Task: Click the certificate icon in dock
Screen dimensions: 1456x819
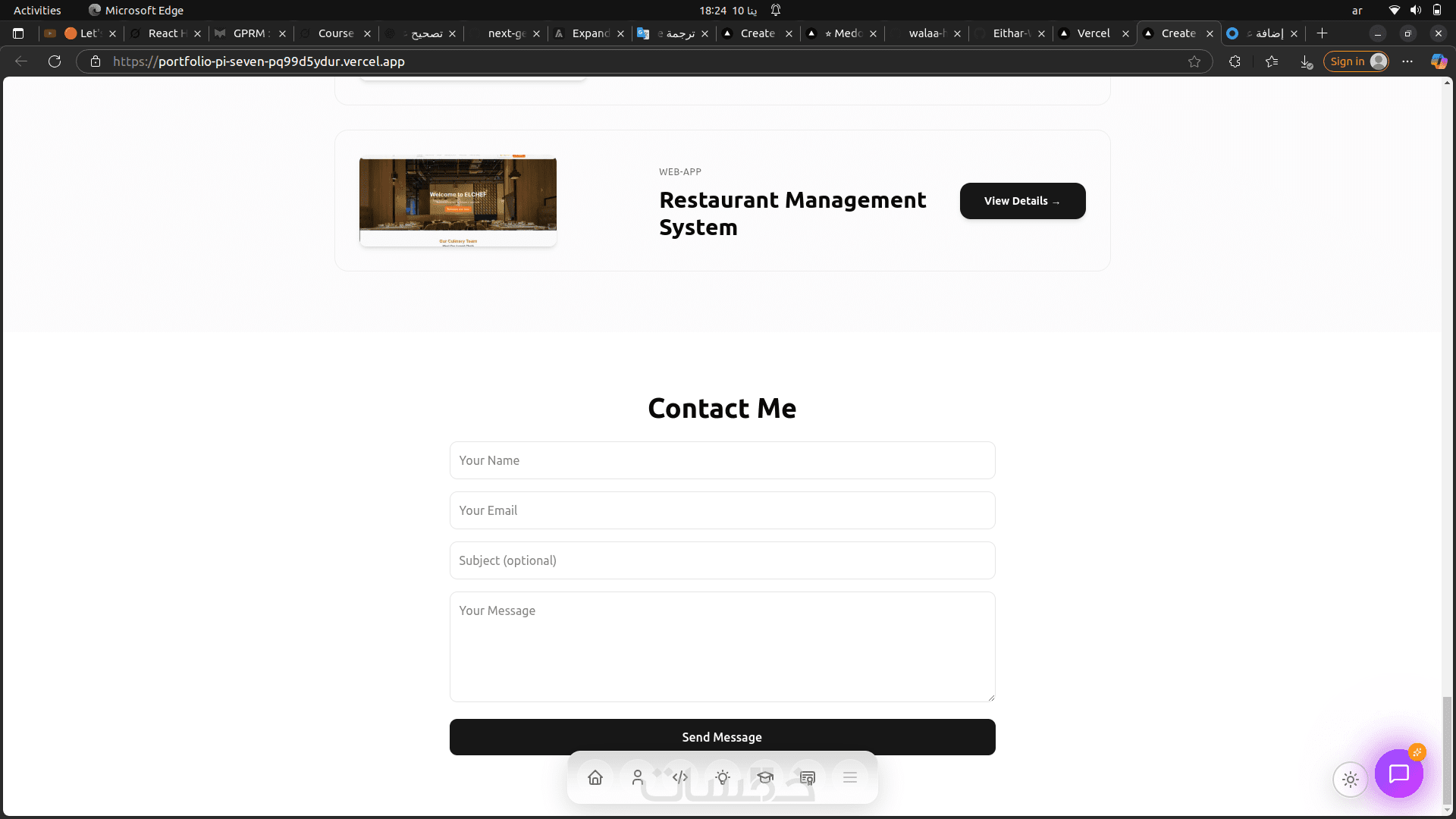Action: [x=808, y=778]
